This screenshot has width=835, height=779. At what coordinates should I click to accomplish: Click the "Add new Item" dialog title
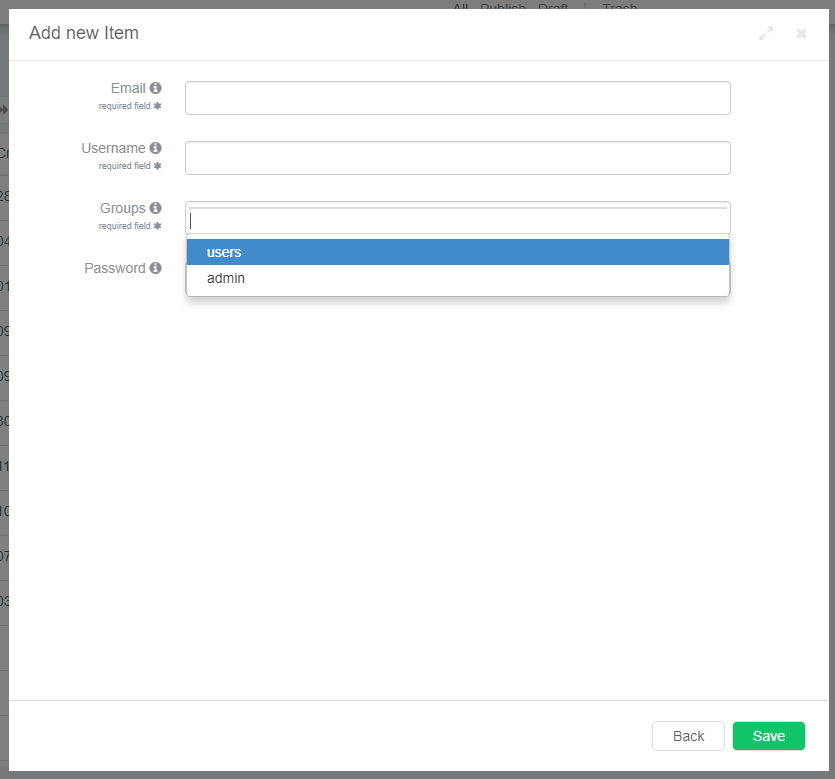84,33
